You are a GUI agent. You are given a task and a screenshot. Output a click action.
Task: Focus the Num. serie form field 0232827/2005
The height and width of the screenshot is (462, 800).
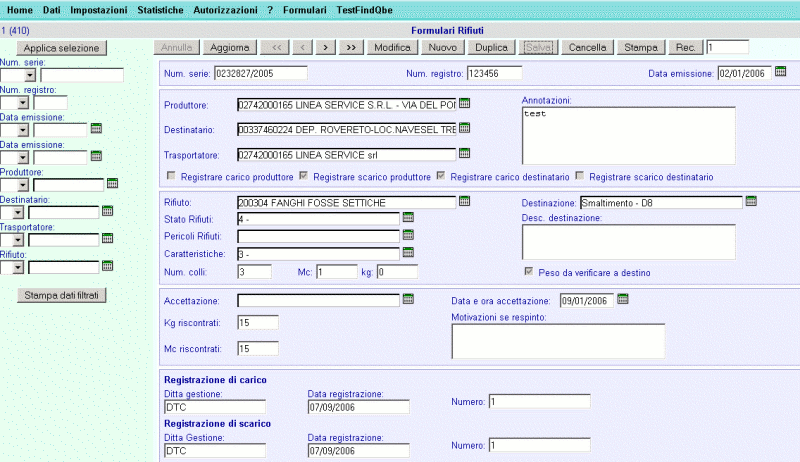pyautogui.click(x=261, y=73)
